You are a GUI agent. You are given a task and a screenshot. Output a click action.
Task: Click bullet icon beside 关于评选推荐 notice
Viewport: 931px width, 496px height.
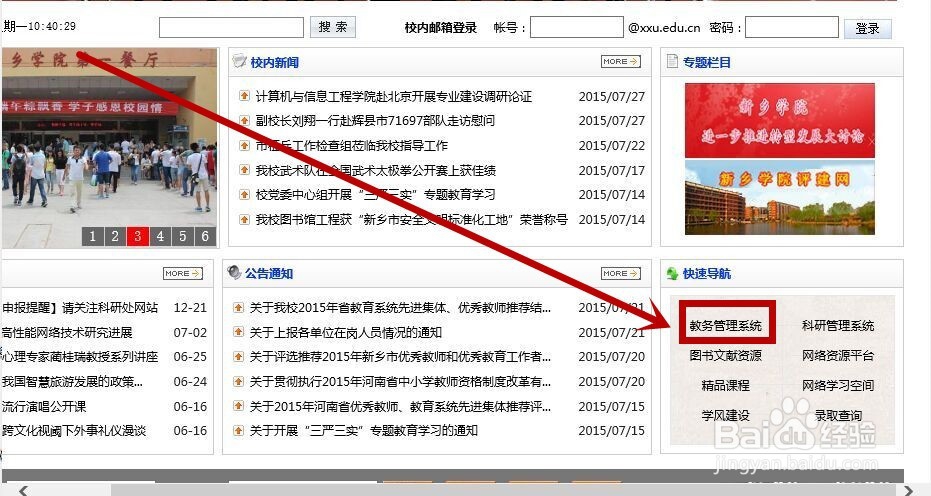click(x=238, y=356)
